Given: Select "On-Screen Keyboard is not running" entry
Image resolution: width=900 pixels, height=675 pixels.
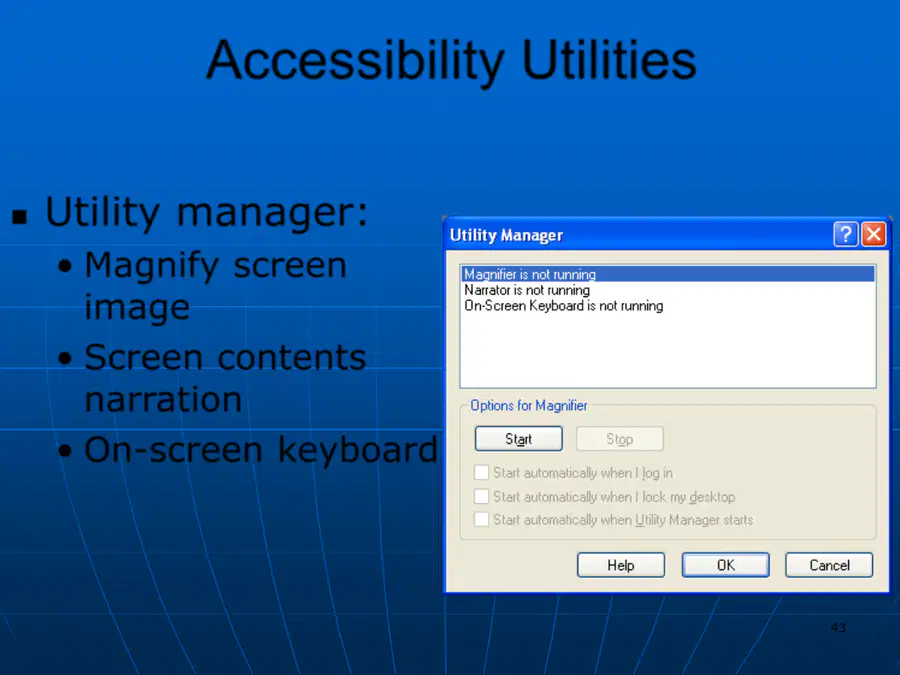Looking at the screenshot, I should [668, 305].
